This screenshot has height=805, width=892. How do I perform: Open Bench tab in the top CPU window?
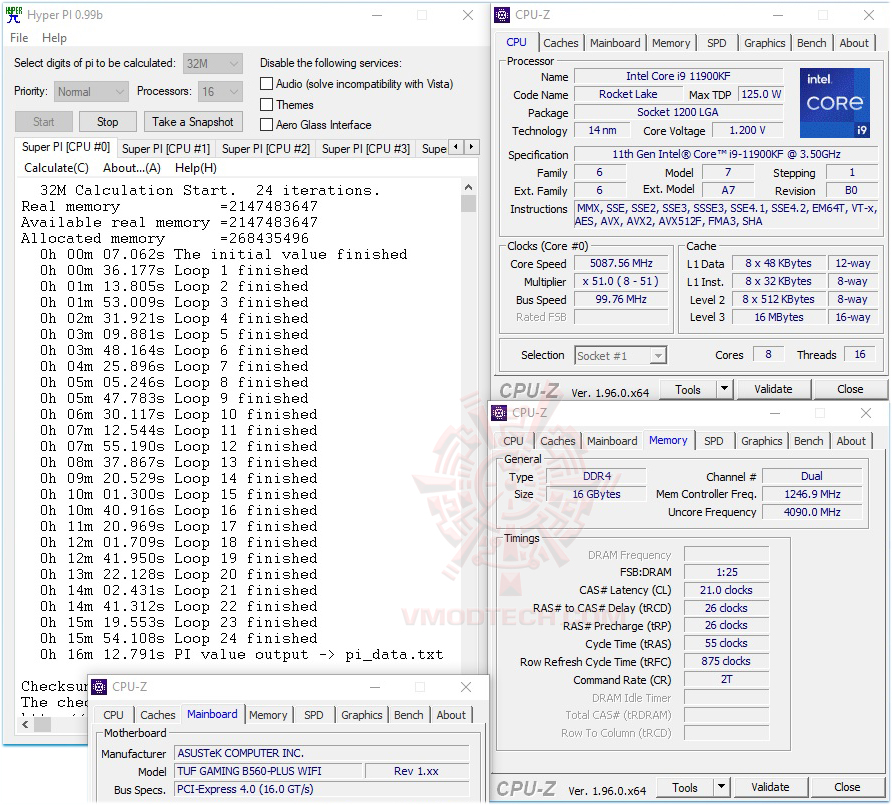point(811,43)
